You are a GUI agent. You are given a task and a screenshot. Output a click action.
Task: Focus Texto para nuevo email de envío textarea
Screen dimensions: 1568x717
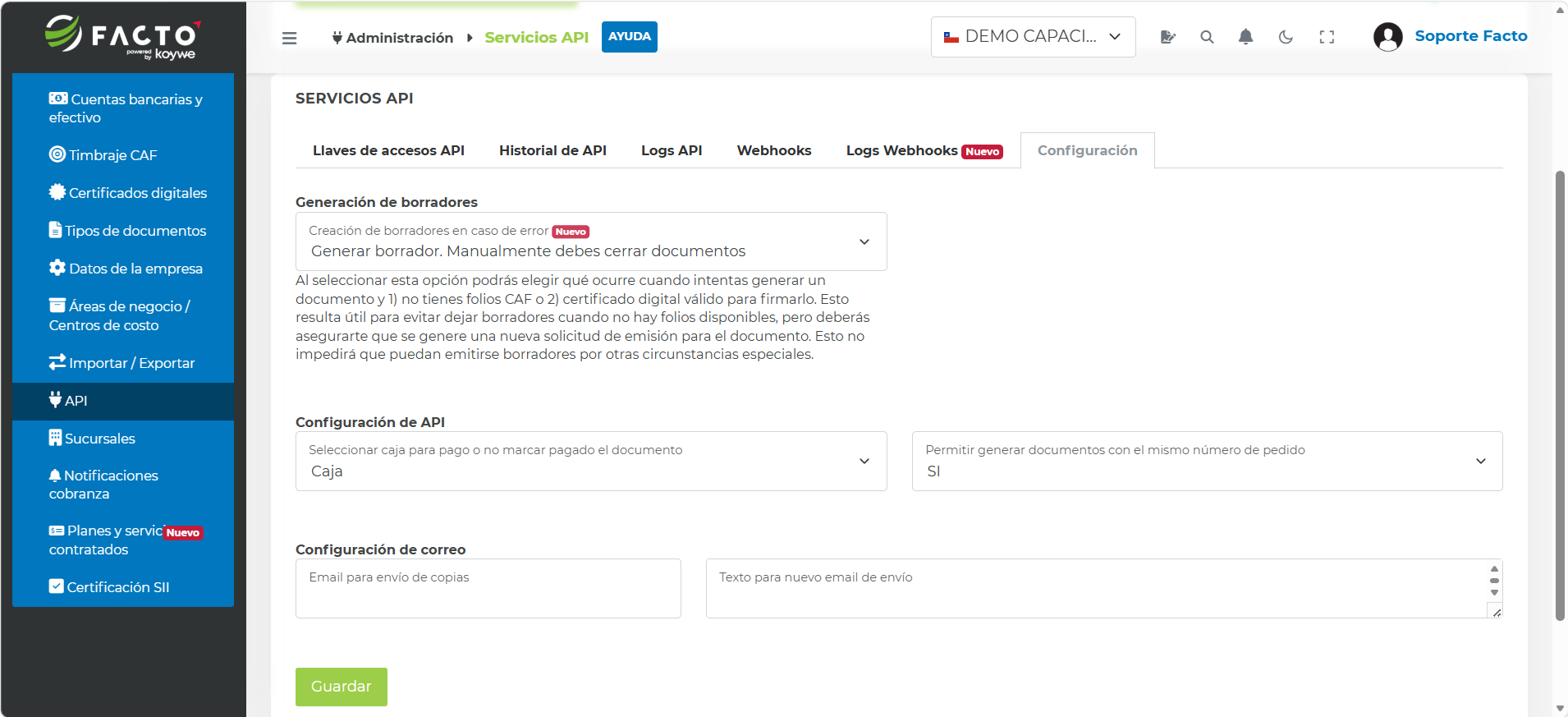[x=1104, y=588]
